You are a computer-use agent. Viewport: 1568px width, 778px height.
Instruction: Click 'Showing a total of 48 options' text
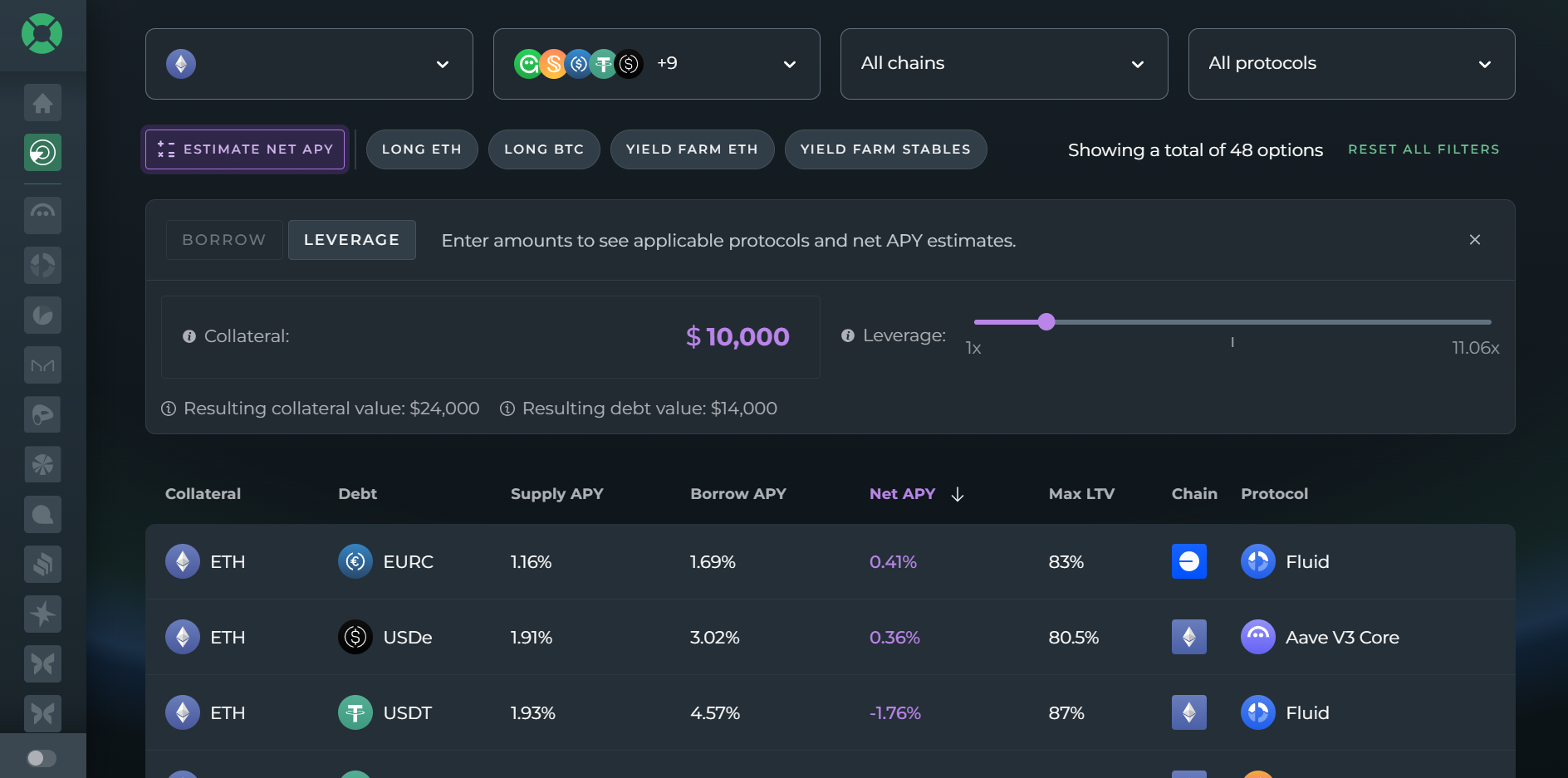[1195, 150]
